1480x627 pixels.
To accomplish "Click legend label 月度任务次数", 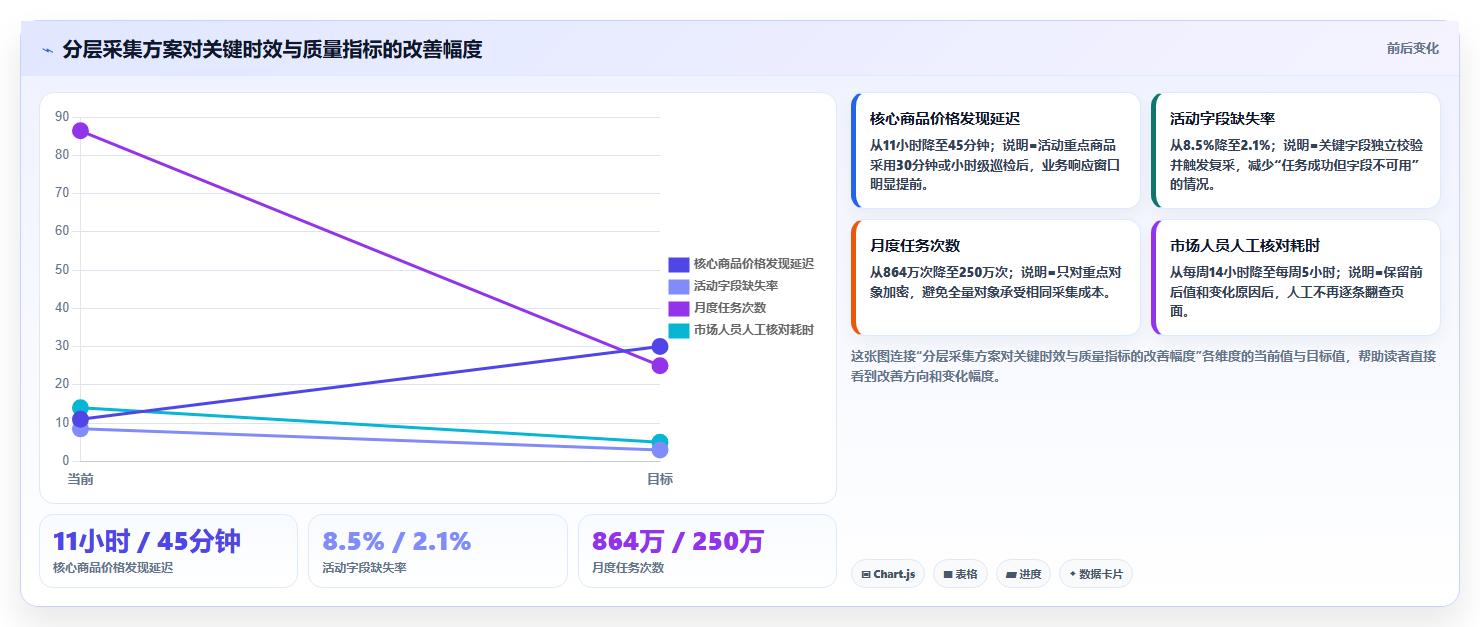I will point(730,308).
